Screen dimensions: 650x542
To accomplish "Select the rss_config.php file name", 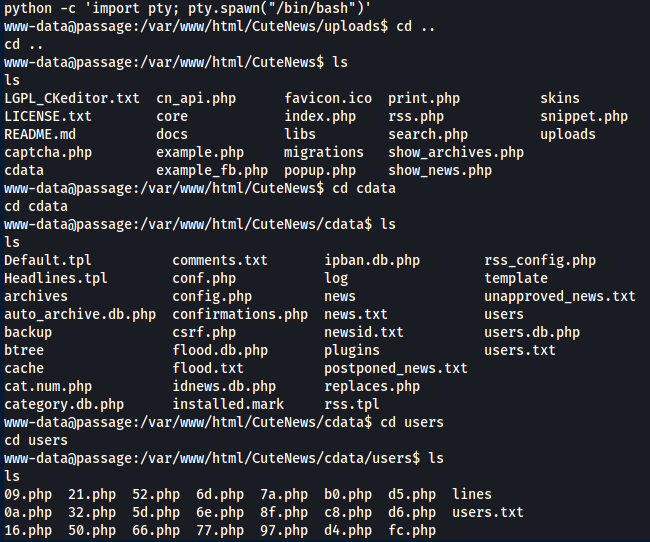I will pos(540,260).
